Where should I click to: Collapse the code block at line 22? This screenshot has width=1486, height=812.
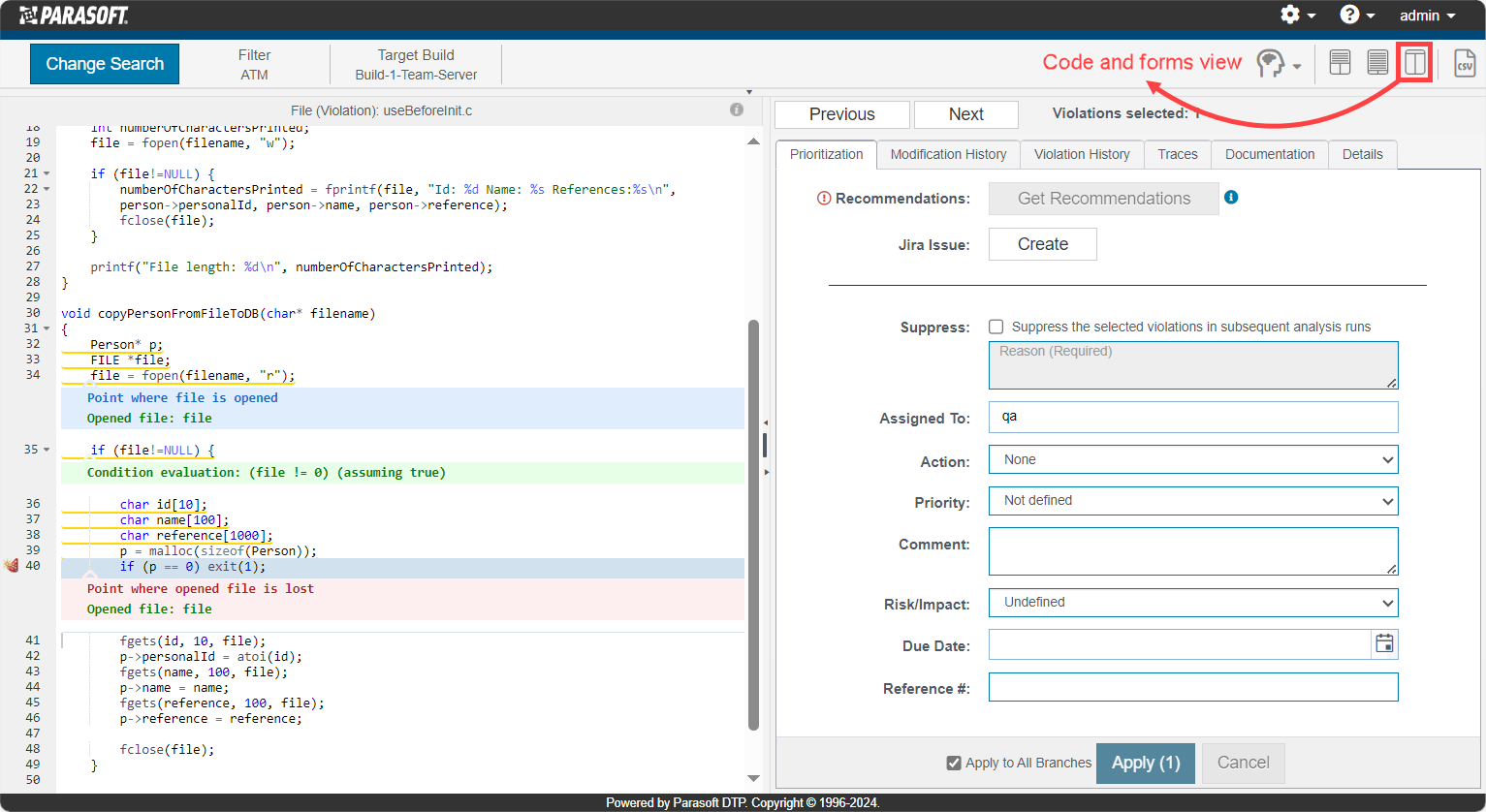(47, 189)
